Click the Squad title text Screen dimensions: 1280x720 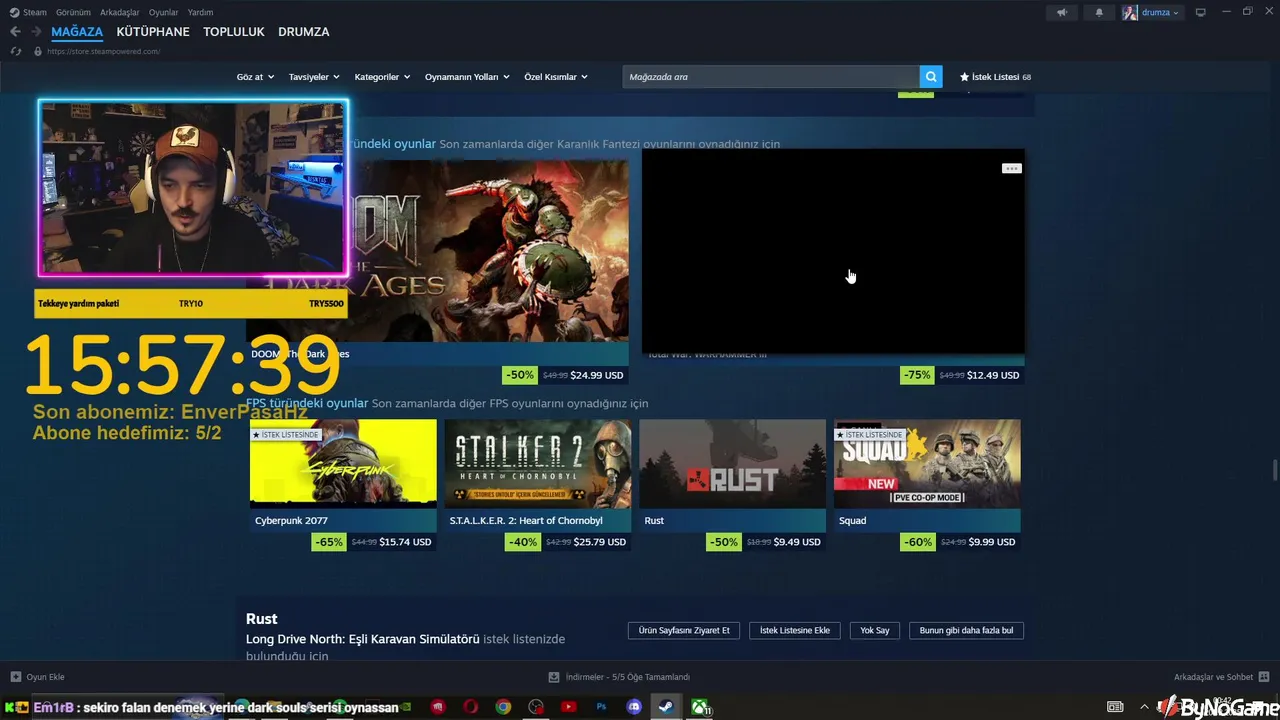(852, 520)
